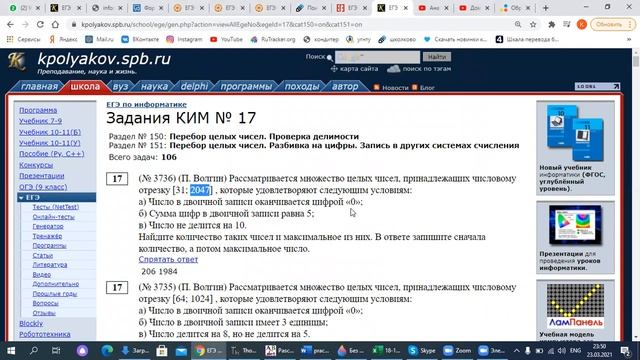640x360 pixels.
Task: Open the zoom magnifier icon in address bar
Action: pos(518,24)
